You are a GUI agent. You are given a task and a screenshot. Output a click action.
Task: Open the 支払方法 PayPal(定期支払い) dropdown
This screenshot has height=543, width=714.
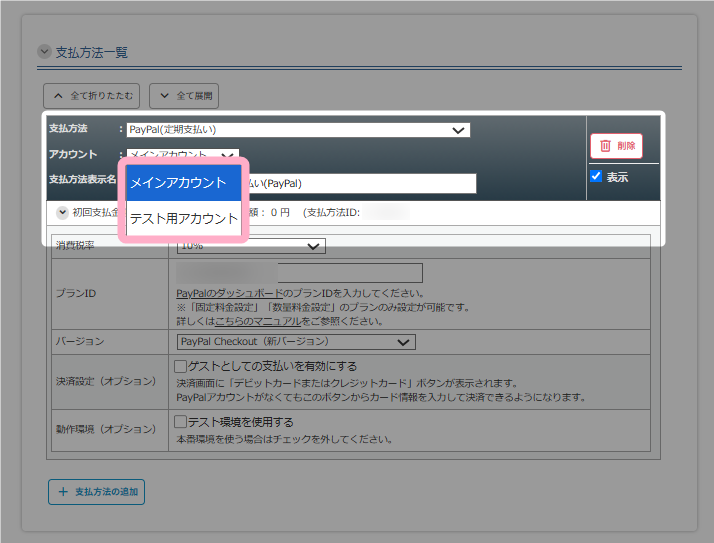pos(298,130)
